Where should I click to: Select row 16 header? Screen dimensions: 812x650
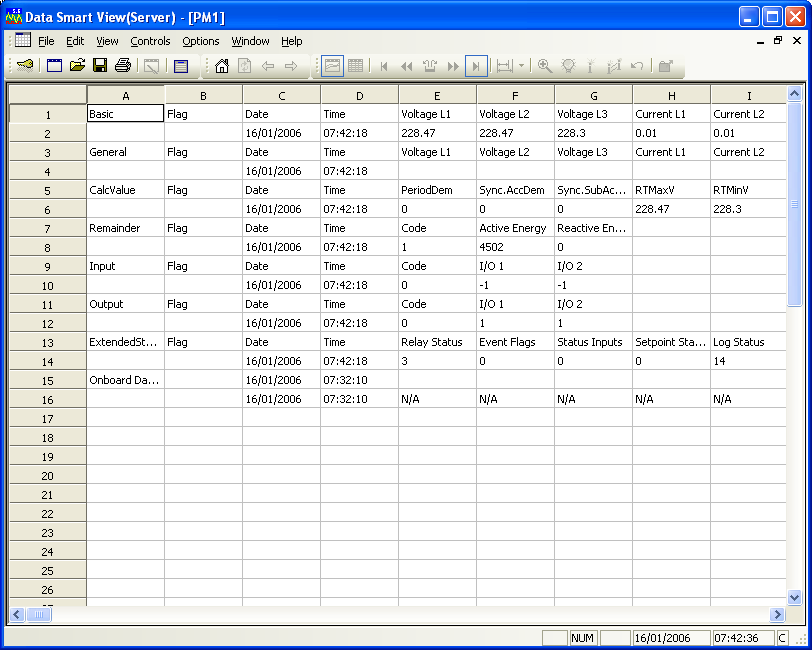[x=48, y=400]
